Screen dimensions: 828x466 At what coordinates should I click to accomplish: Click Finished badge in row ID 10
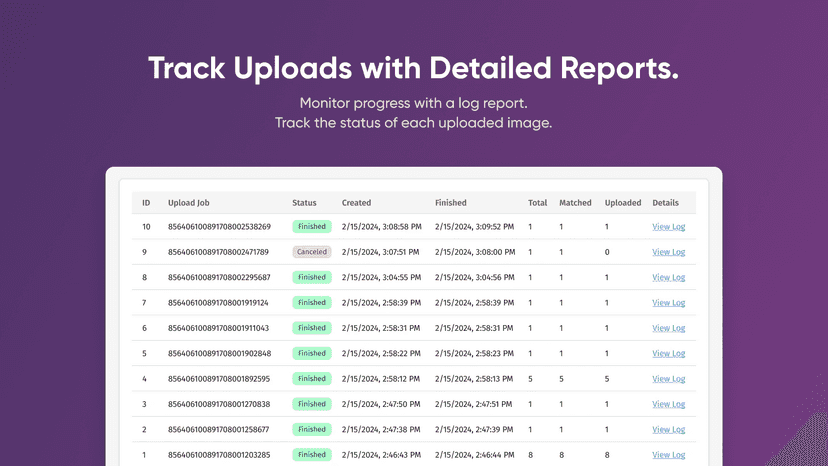pyautogui.click(x=312, y=227)
